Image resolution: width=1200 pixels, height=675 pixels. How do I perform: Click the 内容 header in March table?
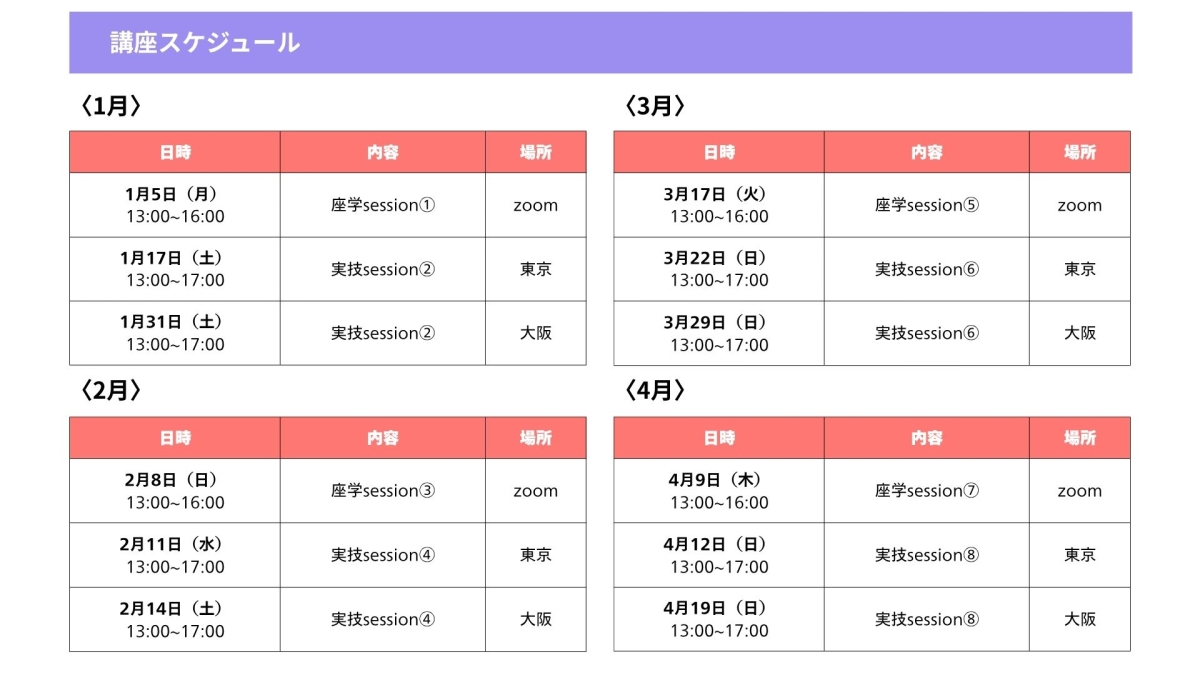click(926, 152)
